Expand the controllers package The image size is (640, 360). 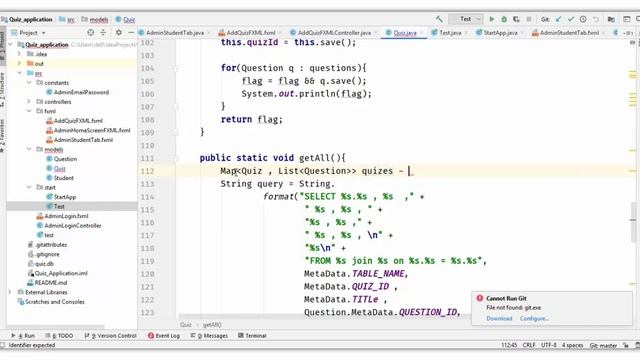tap(29, 102)
